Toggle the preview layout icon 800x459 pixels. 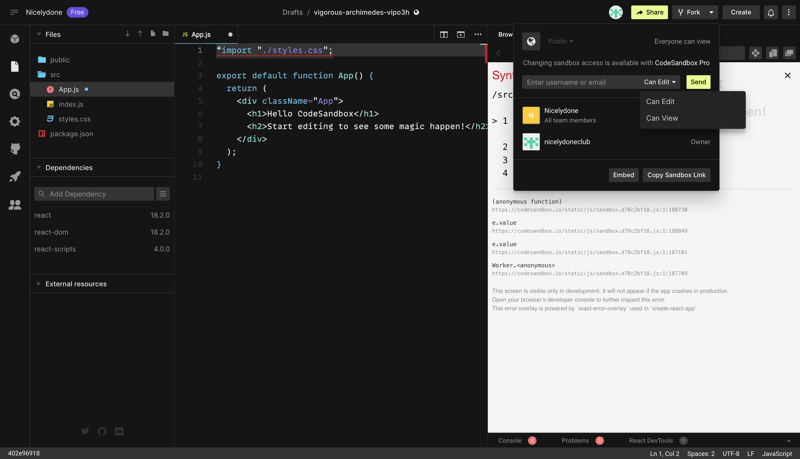click(461, 34)
